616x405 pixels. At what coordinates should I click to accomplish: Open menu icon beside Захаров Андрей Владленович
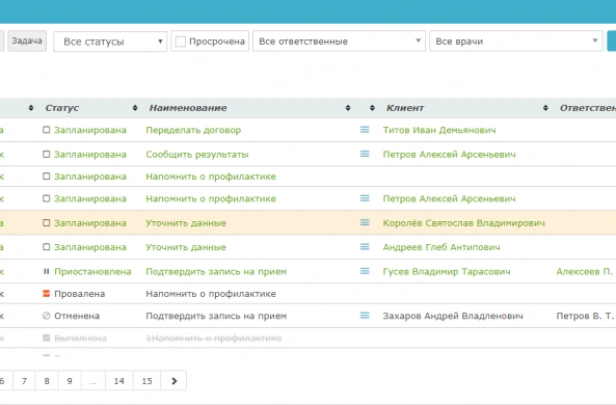365,316
